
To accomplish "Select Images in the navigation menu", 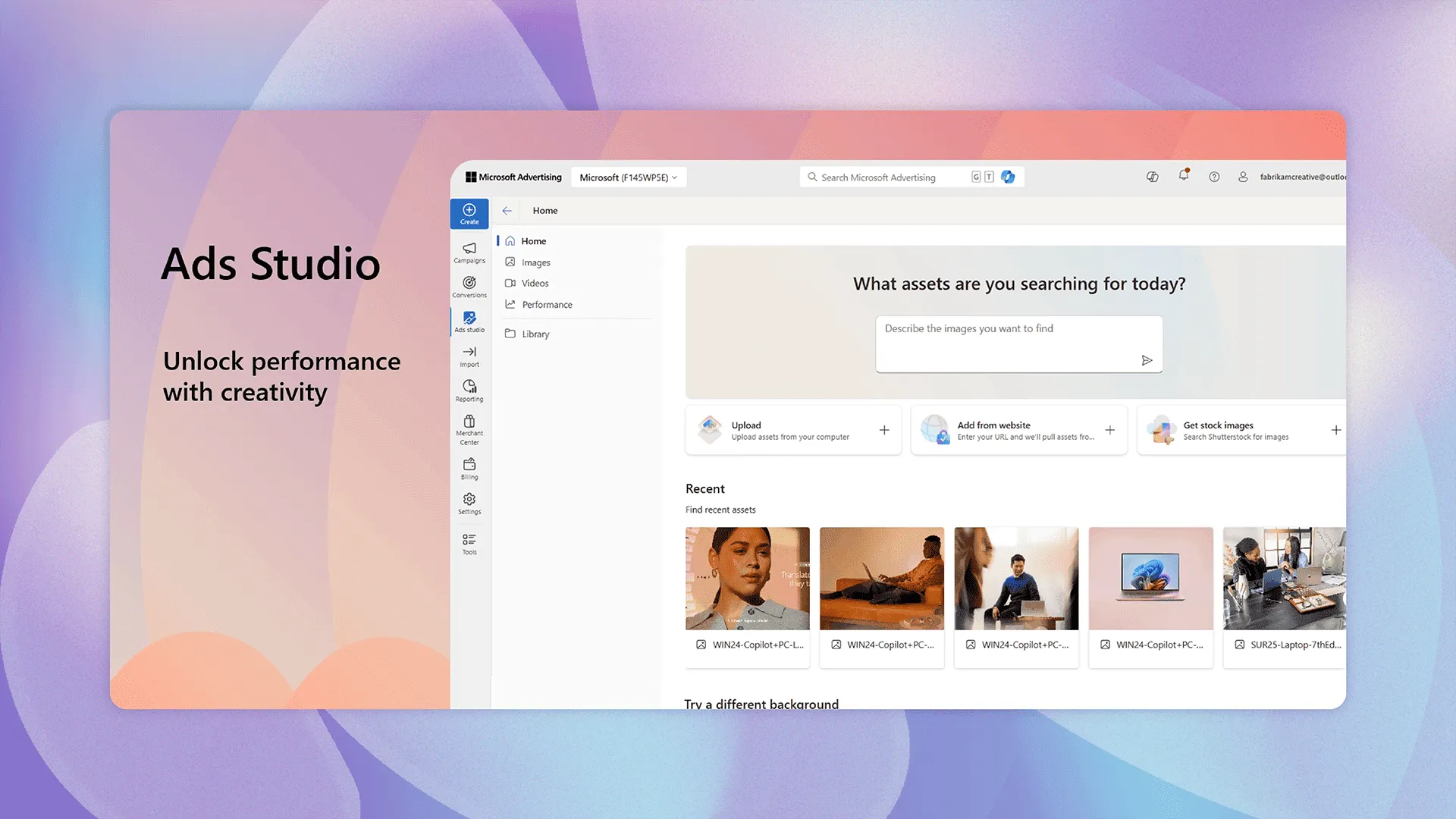I will [535, 262].
